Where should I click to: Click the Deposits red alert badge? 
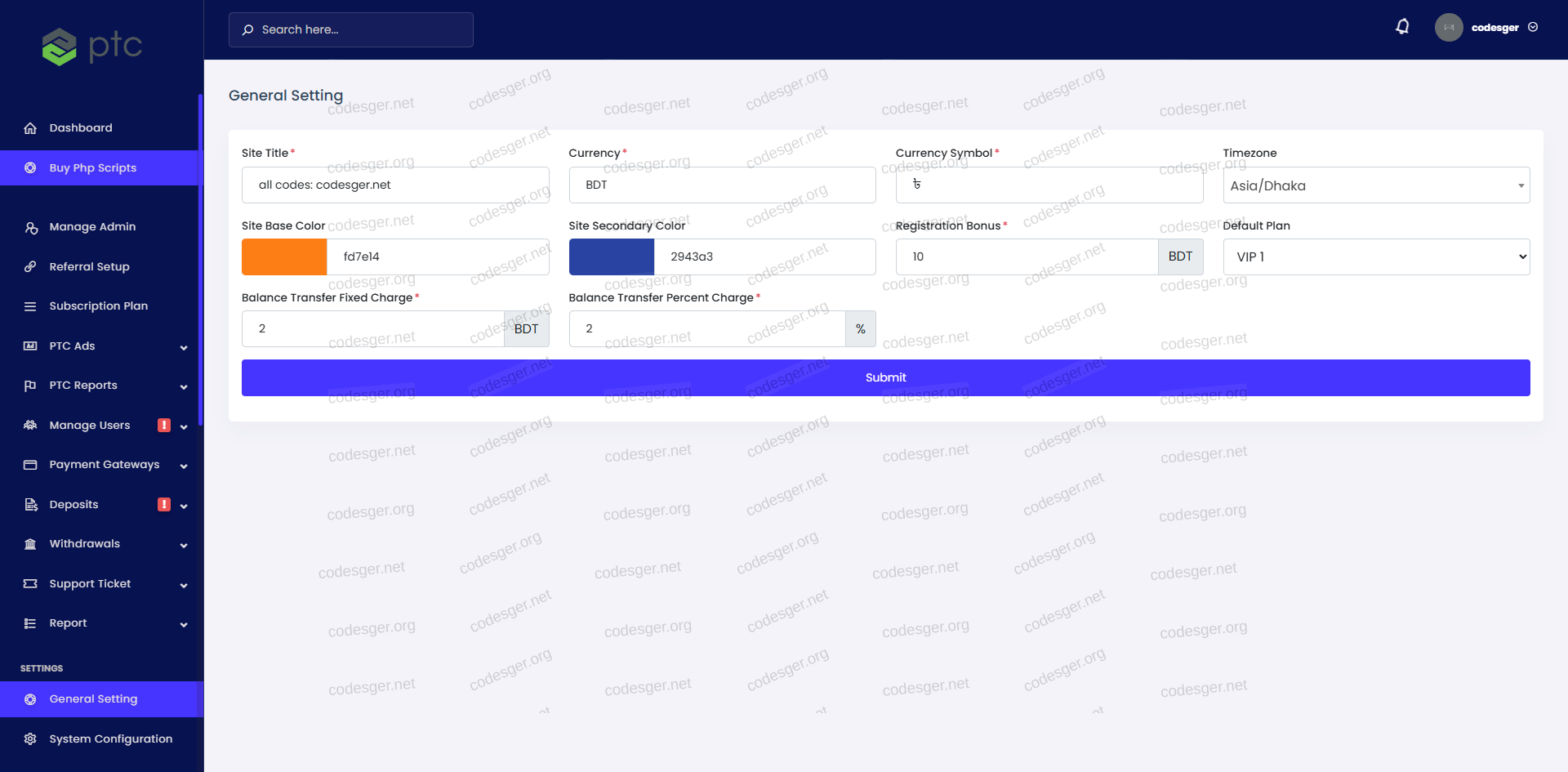pyautogui.click(x=164, y=505)
